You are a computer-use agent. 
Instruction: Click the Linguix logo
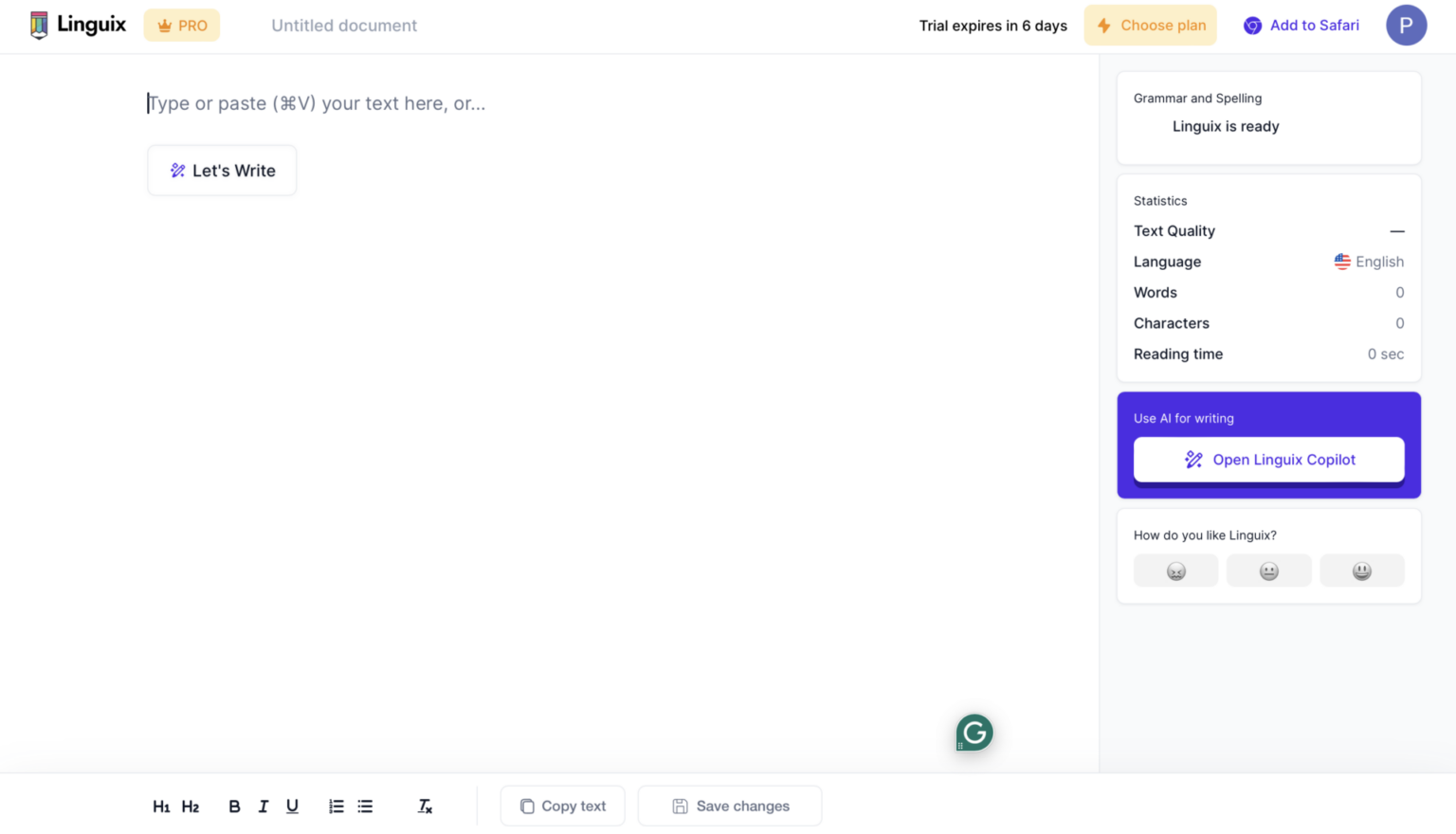78,25
